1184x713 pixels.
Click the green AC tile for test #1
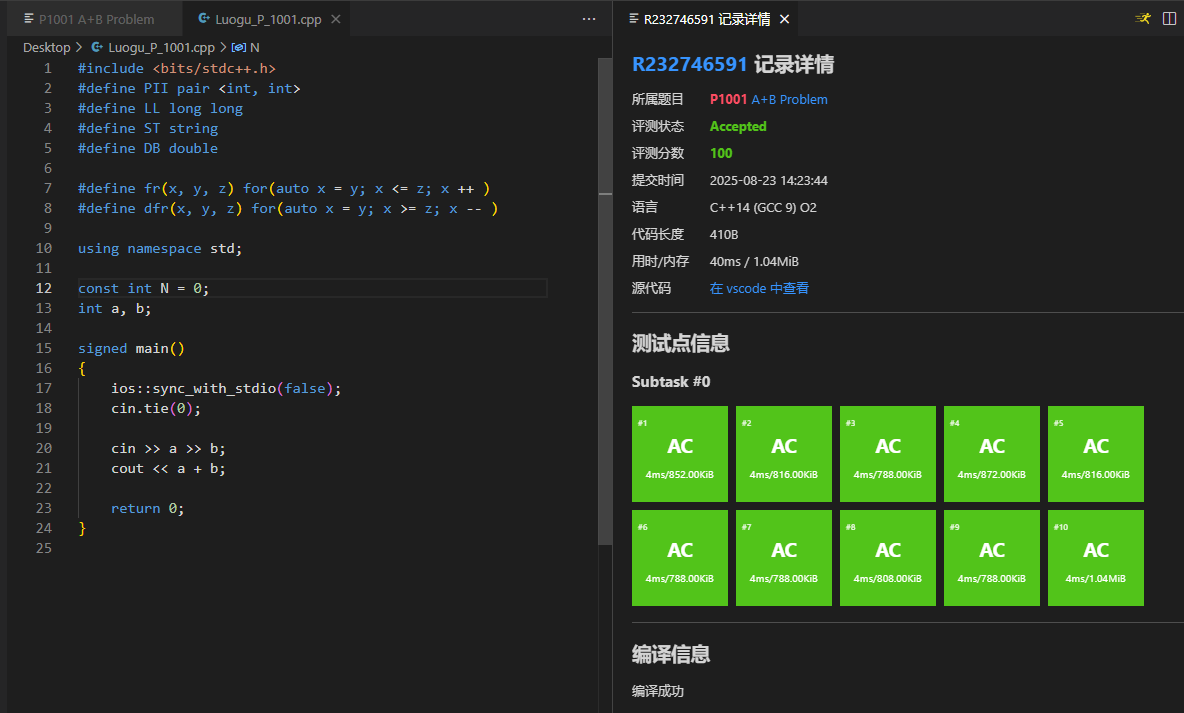point(680,454)
